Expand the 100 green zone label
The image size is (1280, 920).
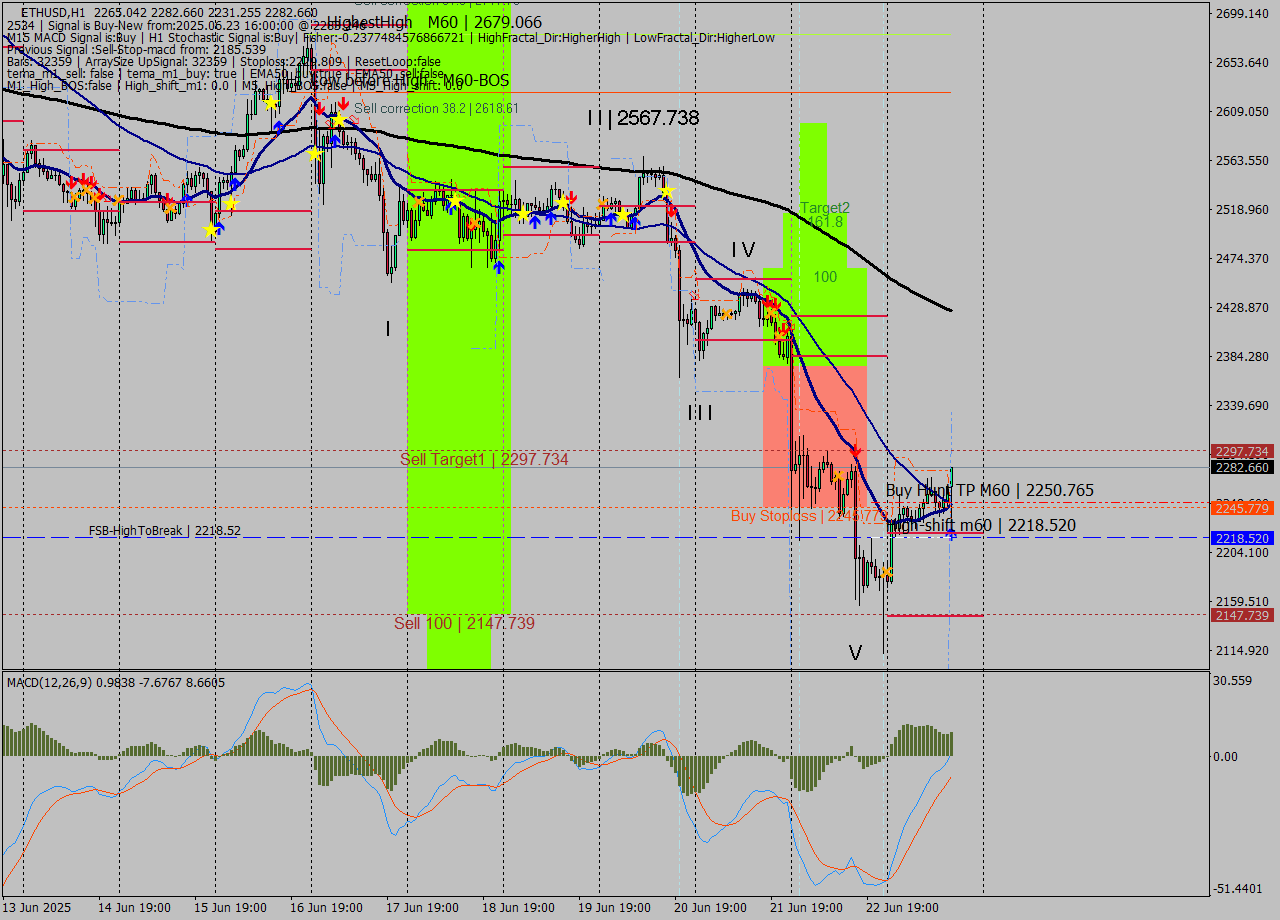(x=823, y=276)
